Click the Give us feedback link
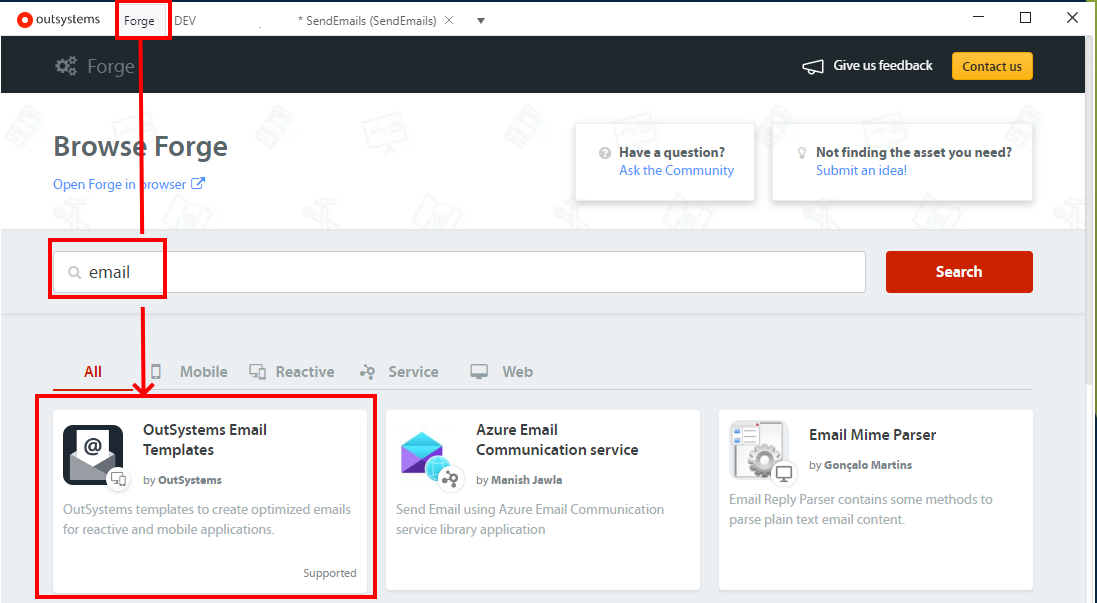Viewport: 1097px width, 603px height. [x=883, y=66]
